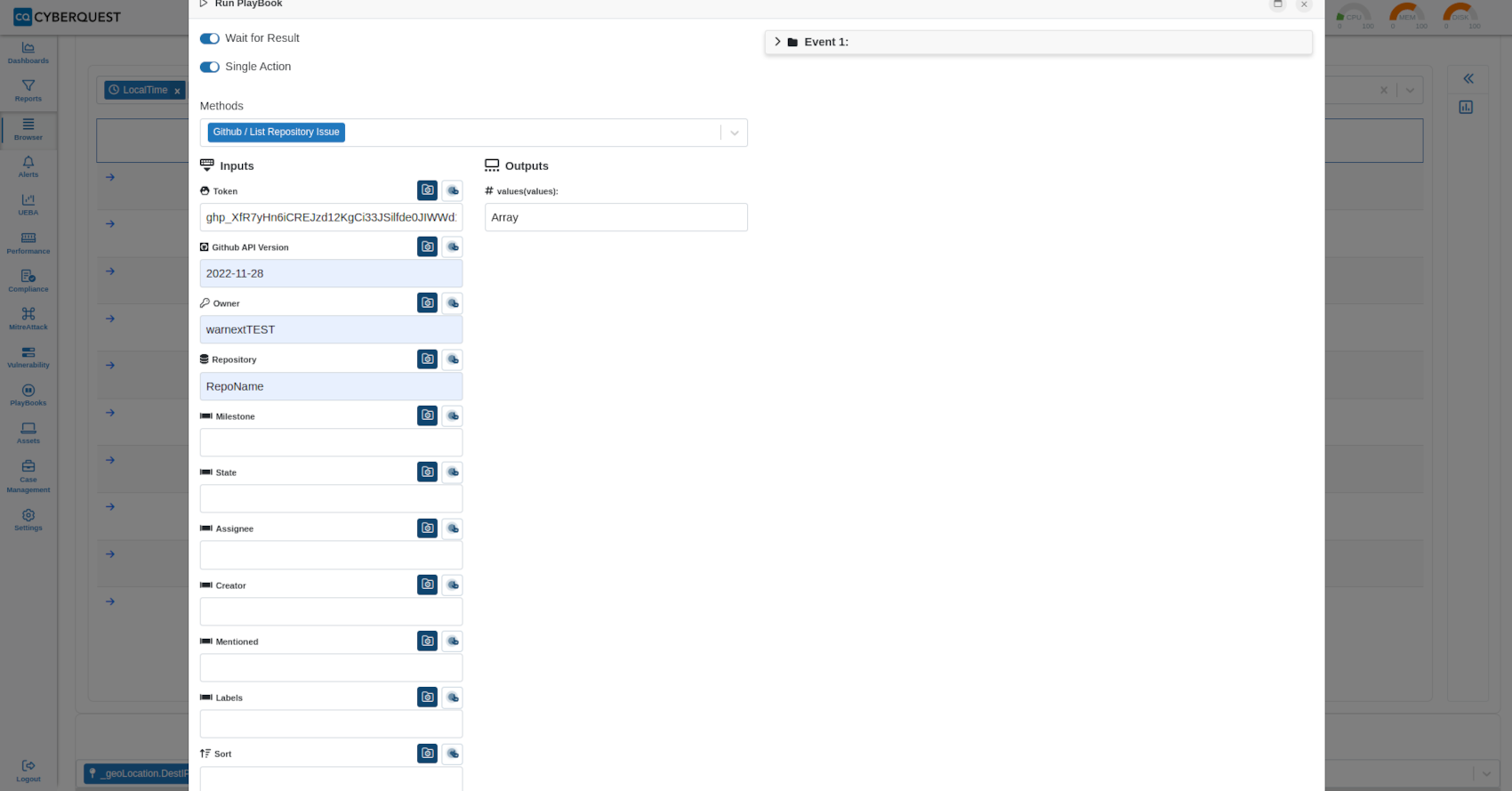Close the Run PlayBook dialog

click(x=1304, y=4)
